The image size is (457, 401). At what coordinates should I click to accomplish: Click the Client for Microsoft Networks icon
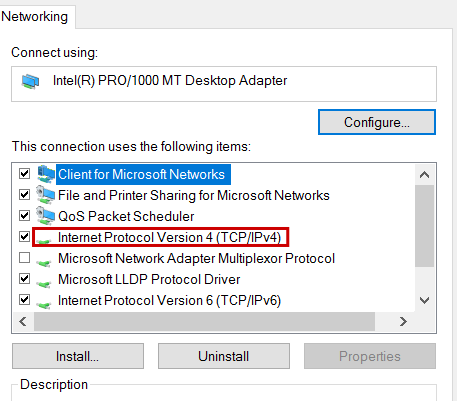(46, 174)
